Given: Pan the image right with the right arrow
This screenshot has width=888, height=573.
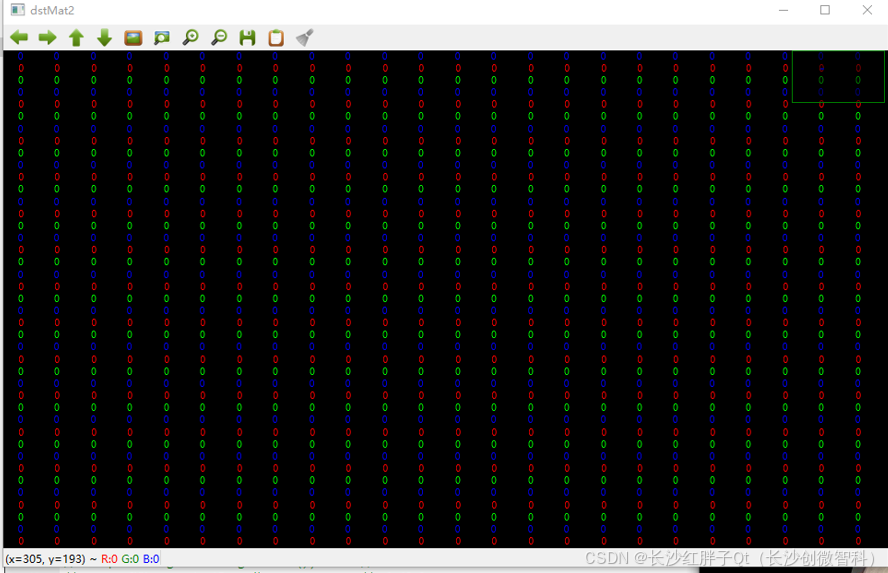Looking at the screenshot, I should pyautogui.click(x=48, y=38).
